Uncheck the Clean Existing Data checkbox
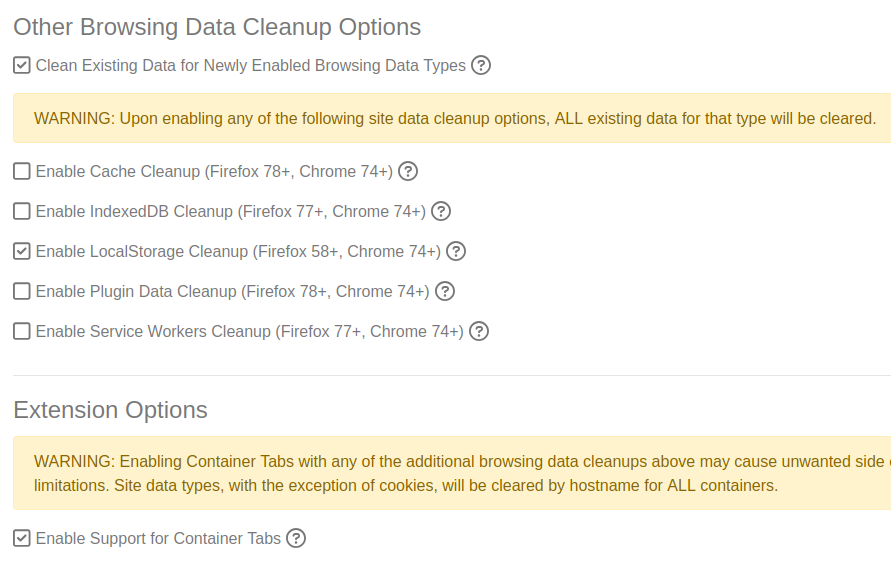Screen dimensions: 891x565 click(22, 66)
